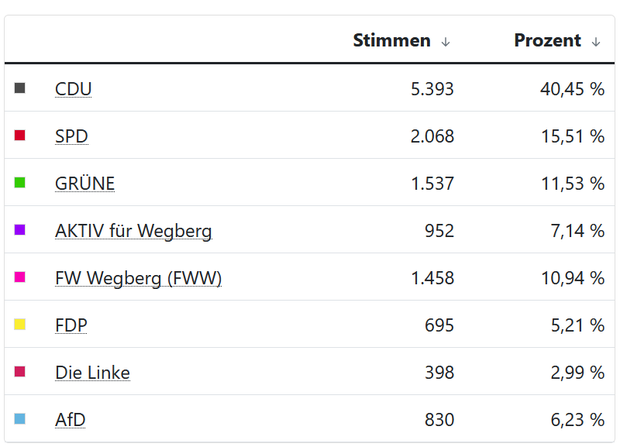Image resolution: width=620 pixels, height=447 pixels.
Task: Click the Stimmen column header
Action: pyautogui.click(x=391, y=41)
